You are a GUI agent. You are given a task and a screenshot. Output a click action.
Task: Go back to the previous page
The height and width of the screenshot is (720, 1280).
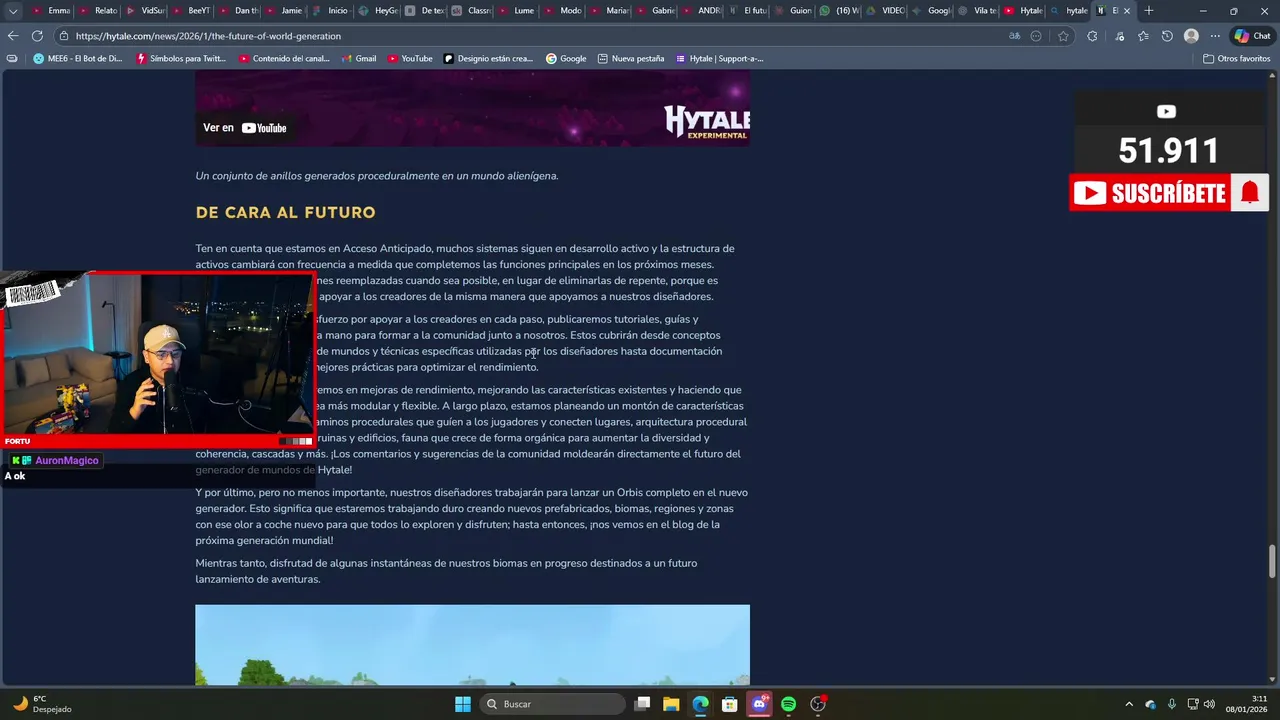13,35
